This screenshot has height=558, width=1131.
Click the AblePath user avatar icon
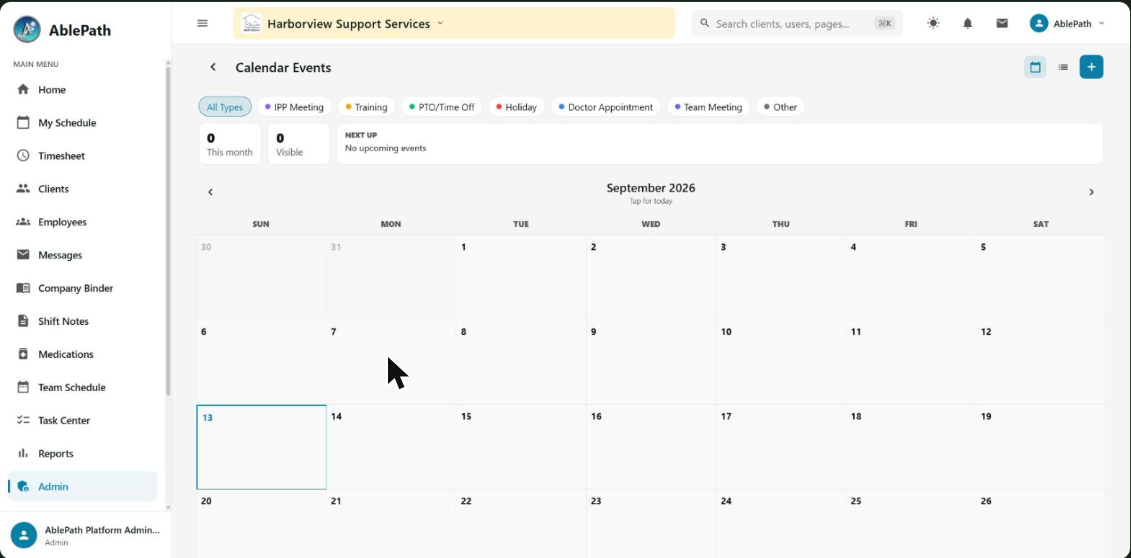(x=1039, y=23)
